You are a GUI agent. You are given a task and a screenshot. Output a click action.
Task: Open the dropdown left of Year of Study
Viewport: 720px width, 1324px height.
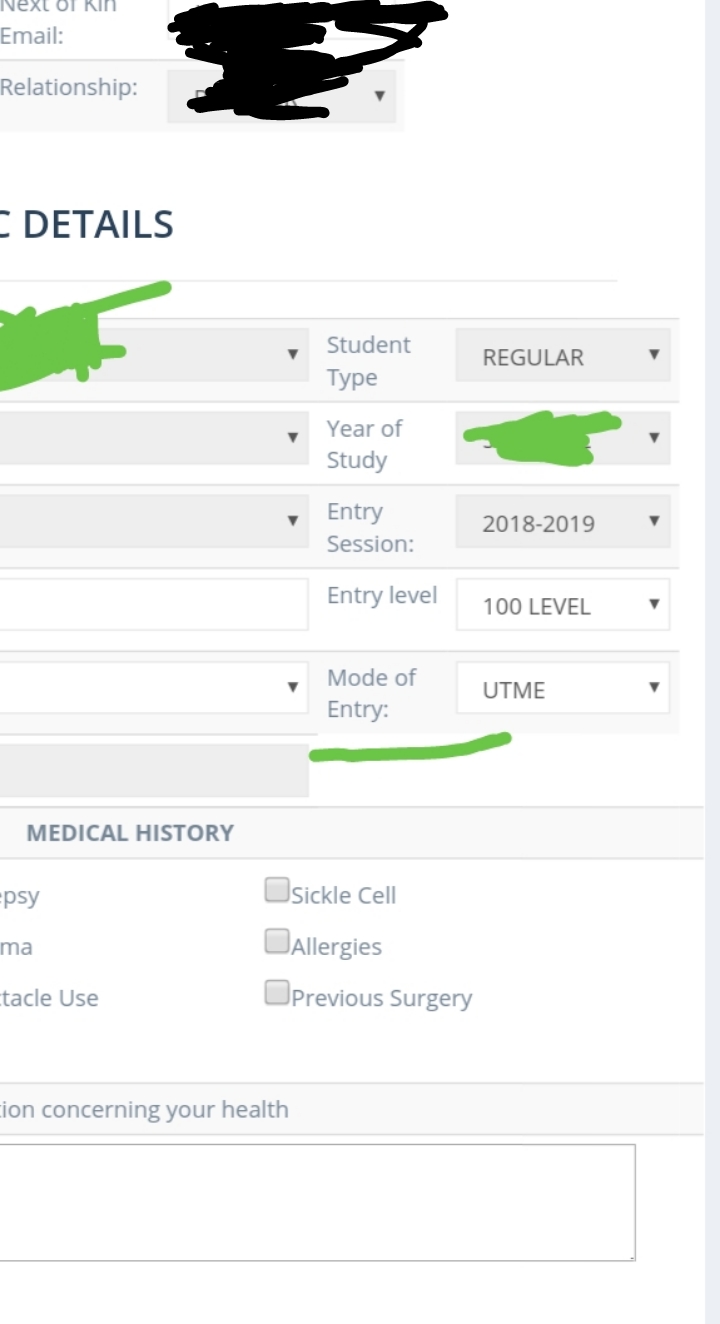click(150, 438)
